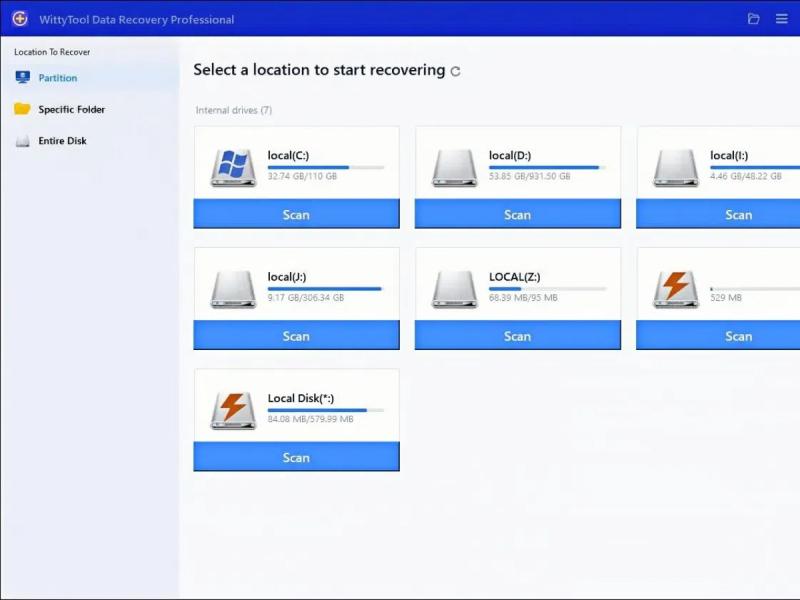The height and width of the screenshot is (600, 800).
Task: Click the refresh icon beside the heading
Action: [456, 71]
